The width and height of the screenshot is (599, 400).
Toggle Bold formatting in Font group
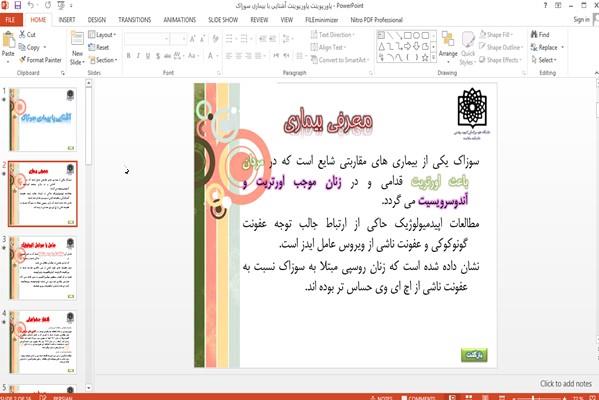[x=129, y=56]
